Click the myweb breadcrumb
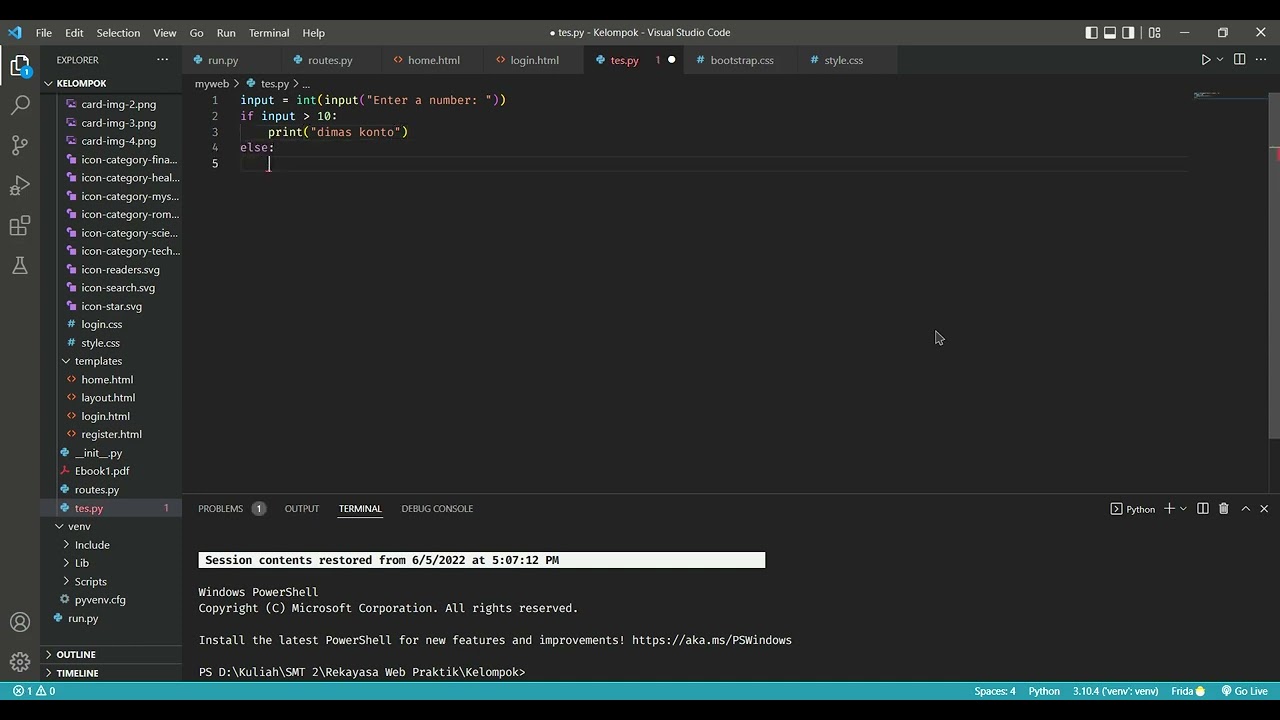Image resolution: width=1280 pixels, height=720 pixels. coord(212,84)
